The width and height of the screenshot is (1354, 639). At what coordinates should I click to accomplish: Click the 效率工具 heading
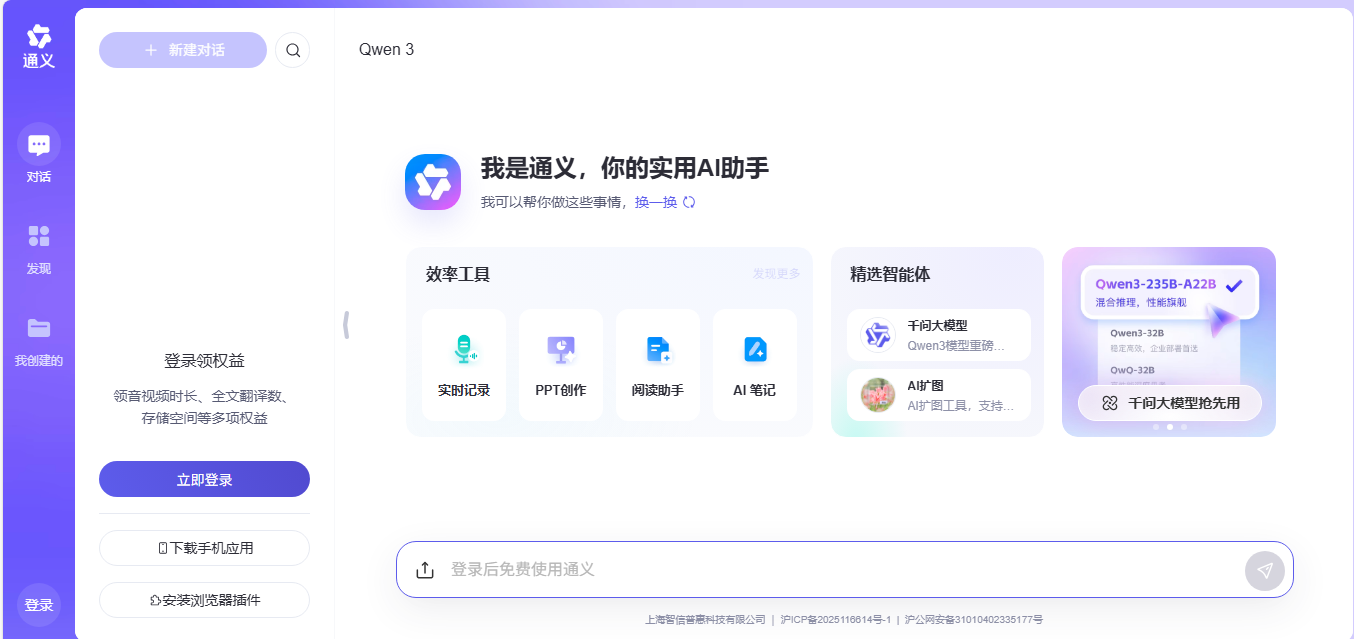(458, 274)
